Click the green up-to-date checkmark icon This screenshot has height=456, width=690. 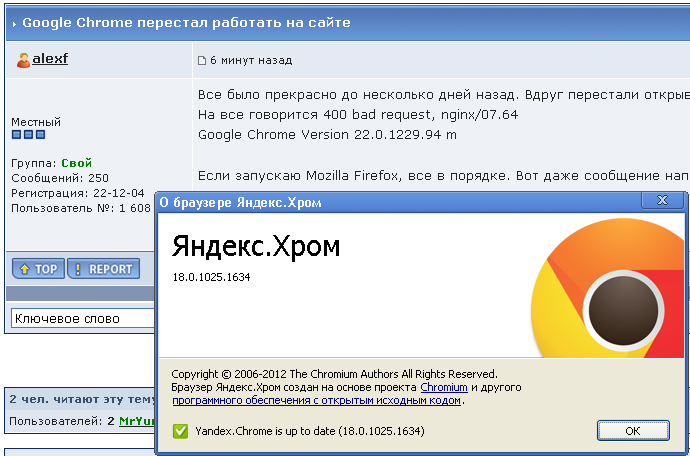[180, 431]
